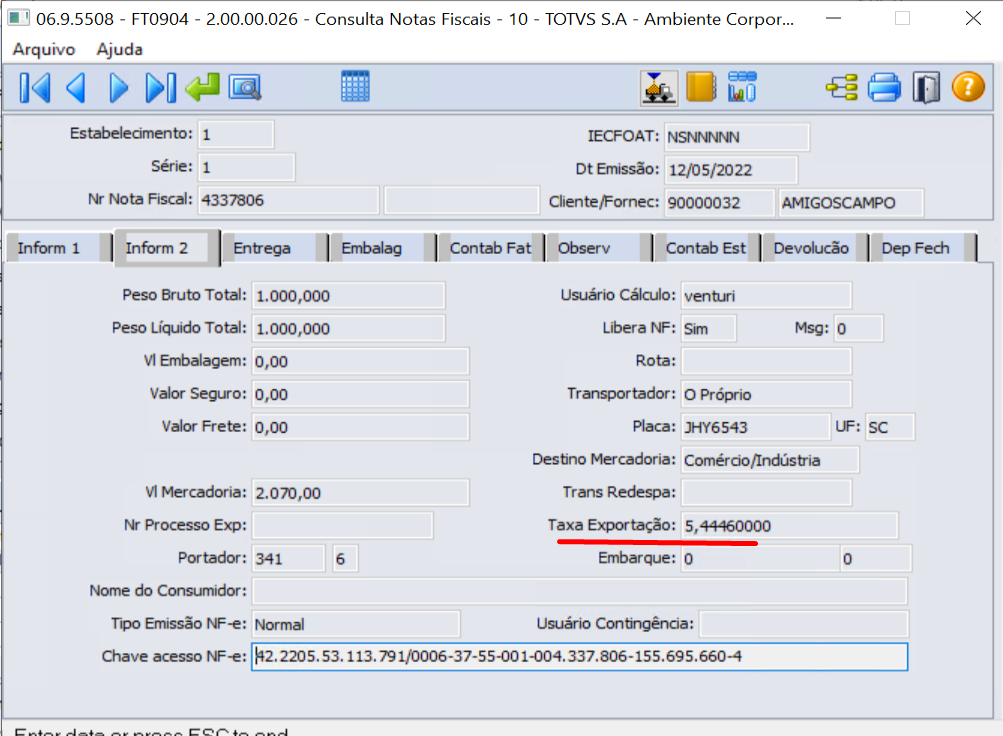Click Cliente/Fornec code 90000032
The height and width of the screenshot is (736, 1003).
(x=719, y=203)
